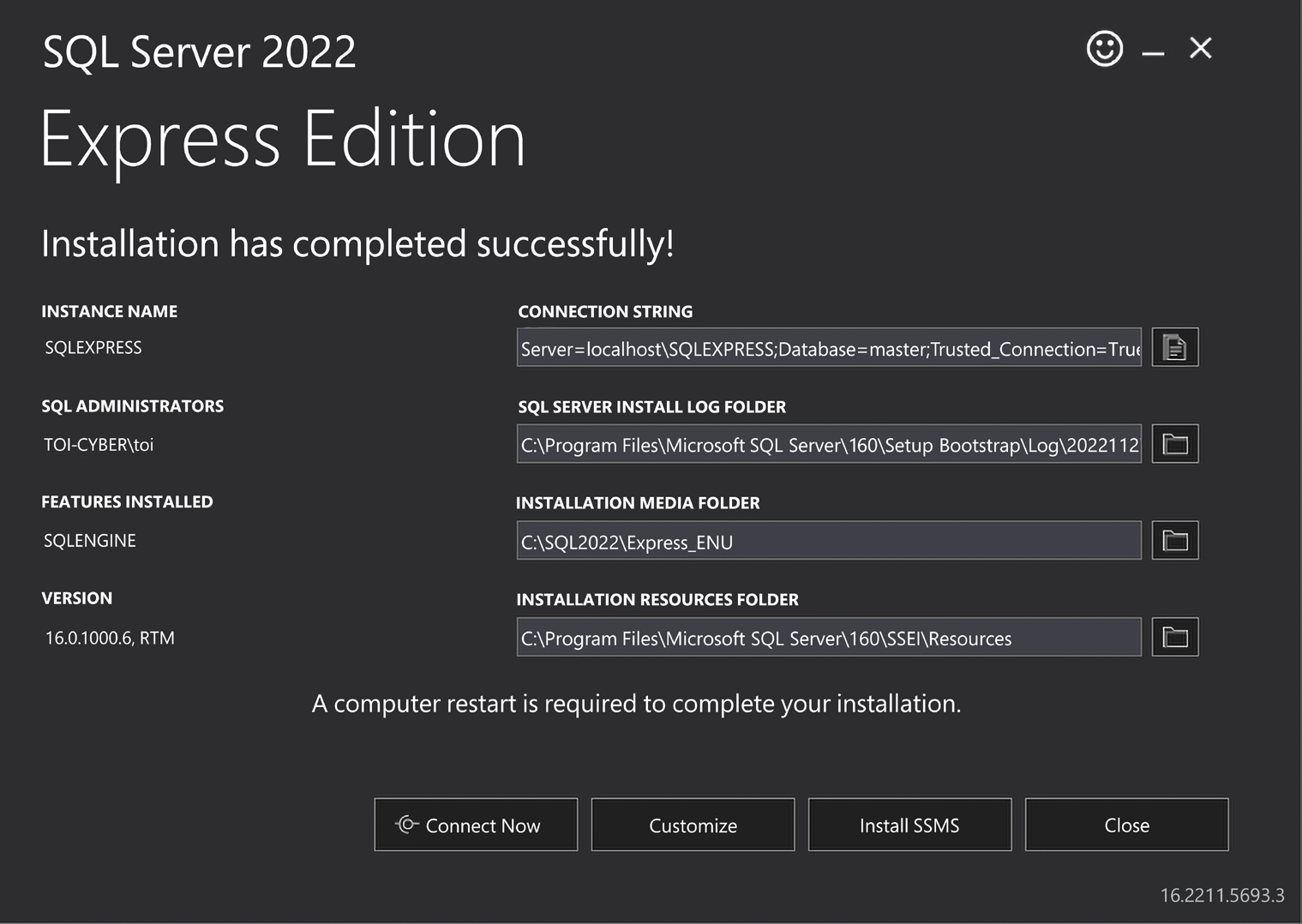Close the installer with the X icon

tap(1201, 48)
